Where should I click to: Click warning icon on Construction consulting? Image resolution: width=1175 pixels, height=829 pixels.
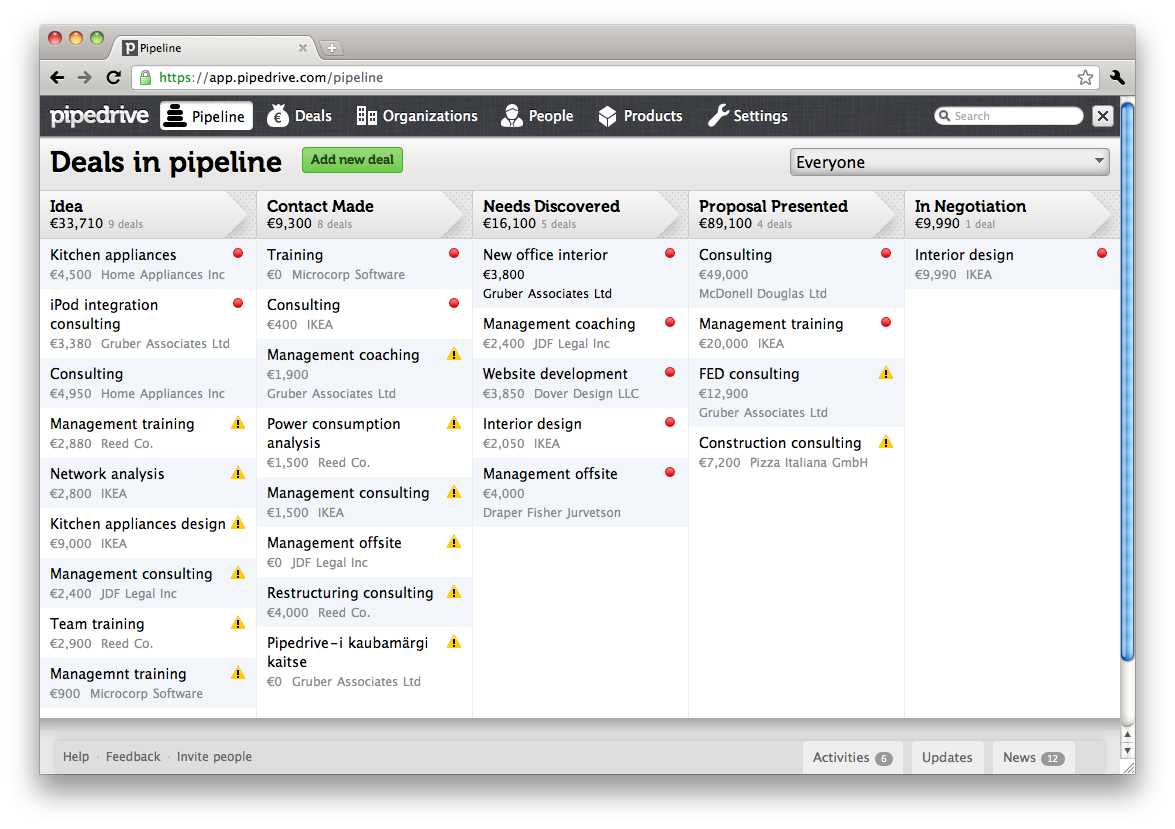point(886,442)
